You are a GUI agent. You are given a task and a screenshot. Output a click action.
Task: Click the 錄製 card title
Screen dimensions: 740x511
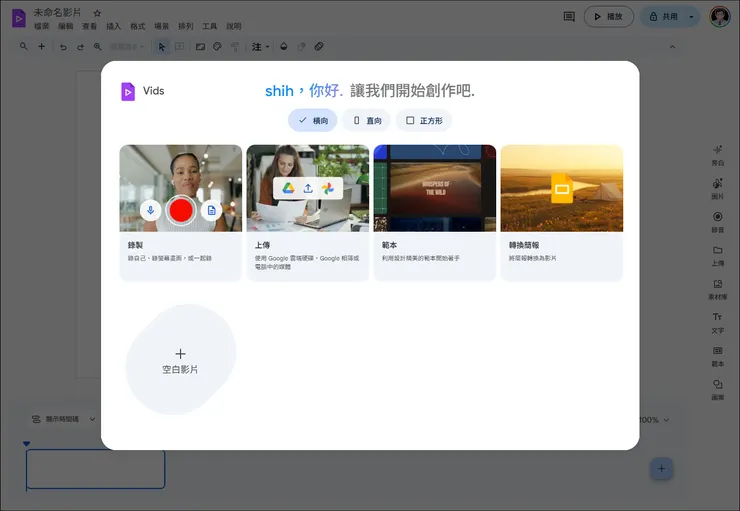click(135, 245)
